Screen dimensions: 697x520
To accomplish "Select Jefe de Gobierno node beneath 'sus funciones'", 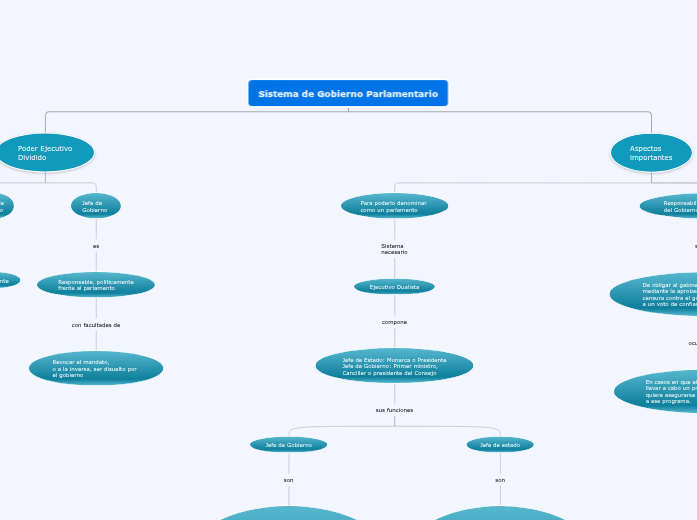I will point(288,444).
